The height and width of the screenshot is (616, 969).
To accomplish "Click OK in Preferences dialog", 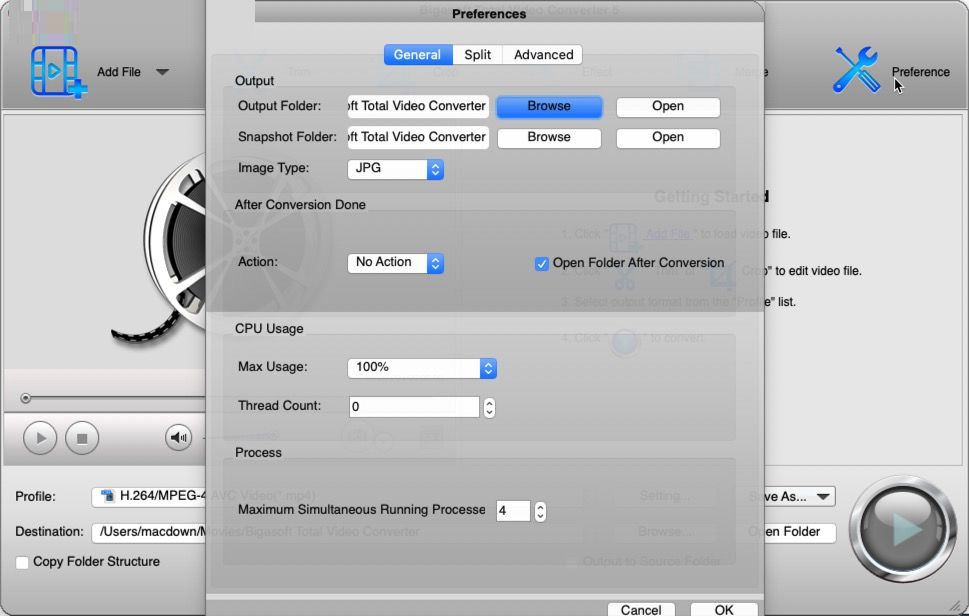I will click(724, 609).
